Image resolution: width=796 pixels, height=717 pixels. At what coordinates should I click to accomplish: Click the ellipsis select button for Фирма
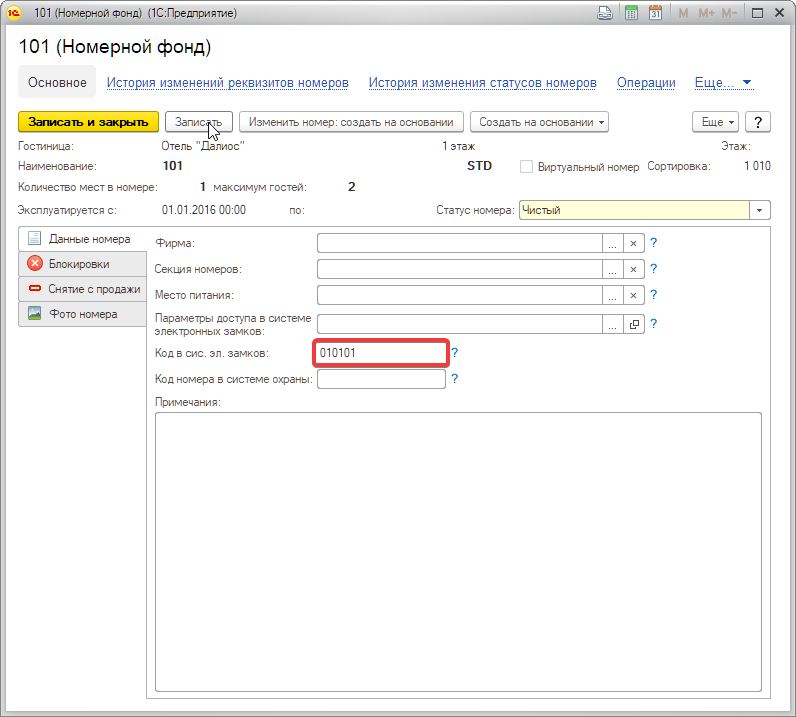coord(613,243)
